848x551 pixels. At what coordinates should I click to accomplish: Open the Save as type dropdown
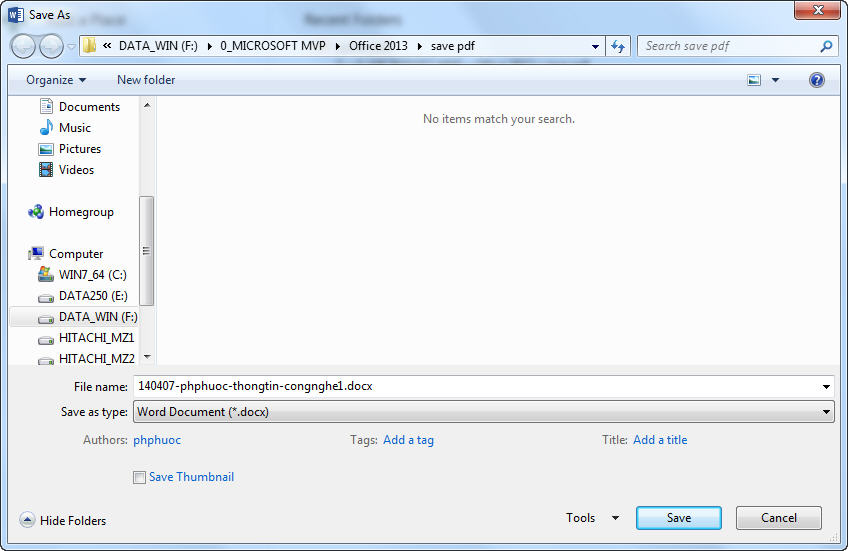[x=826, y=411]
